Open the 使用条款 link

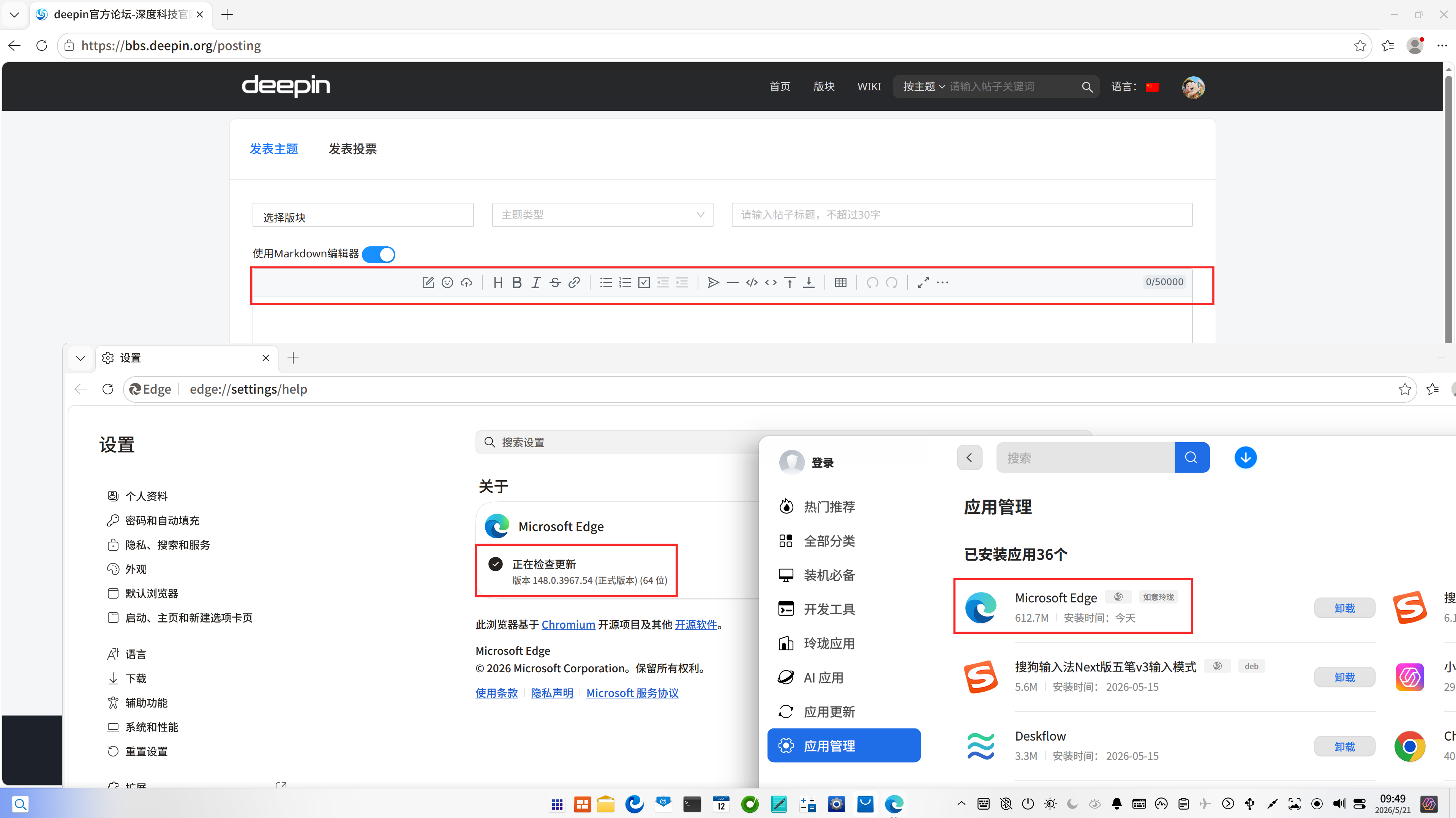click(496, 693)
